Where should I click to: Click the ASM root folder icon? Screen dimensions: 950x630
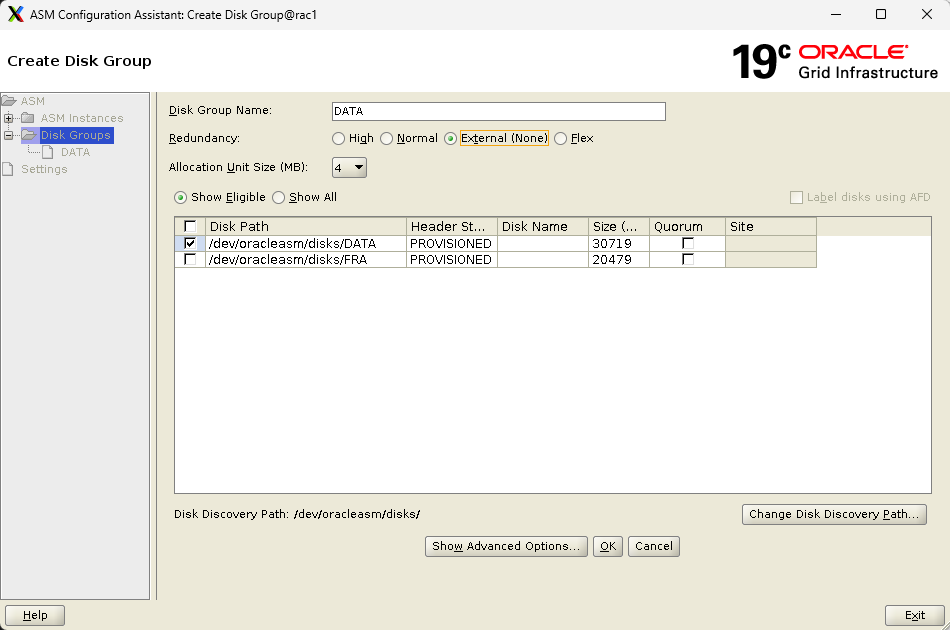[8, 101]
